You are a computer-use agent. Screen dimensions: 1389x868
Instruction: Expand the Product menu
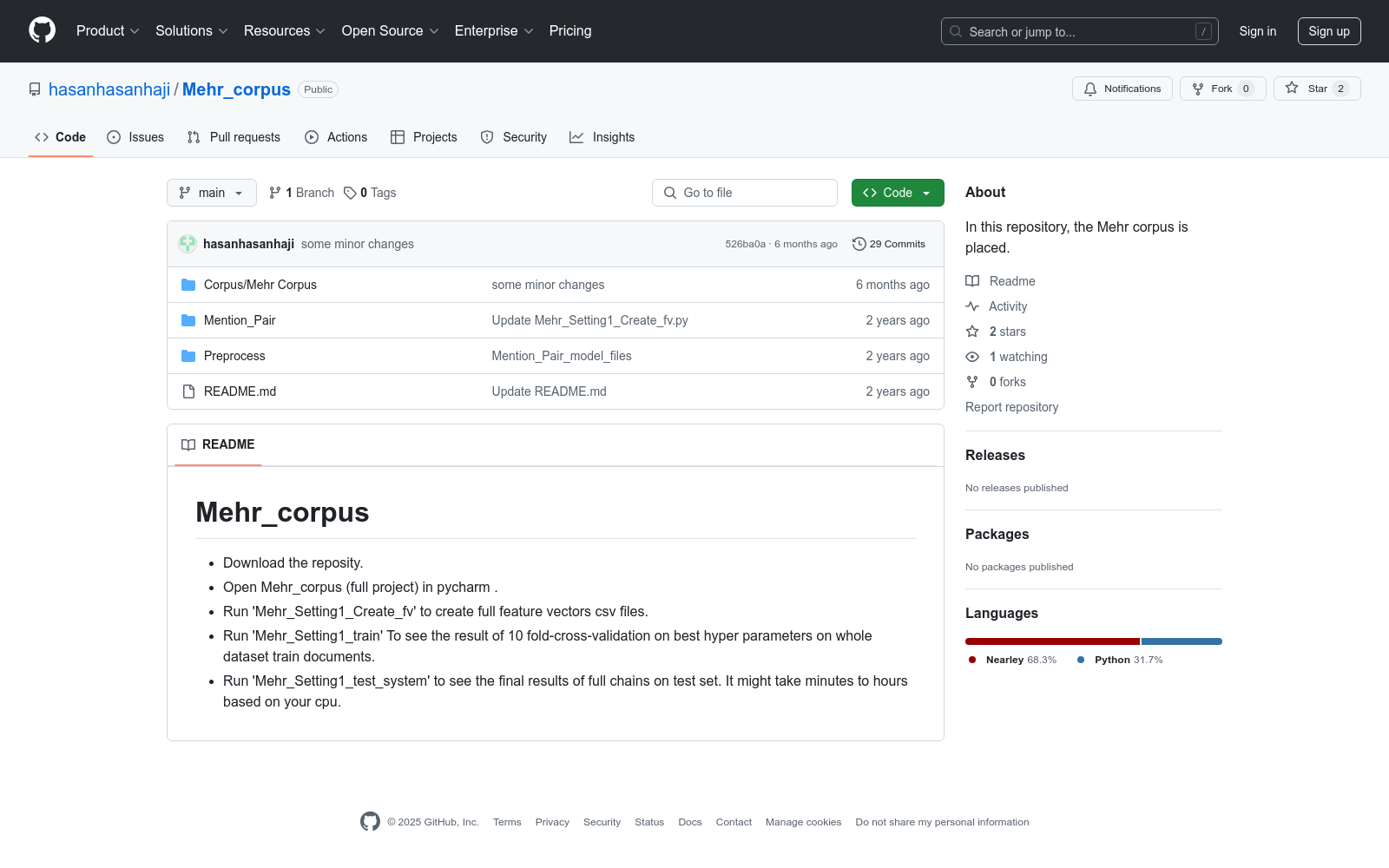pyautogui.click(x=108, y=30)
